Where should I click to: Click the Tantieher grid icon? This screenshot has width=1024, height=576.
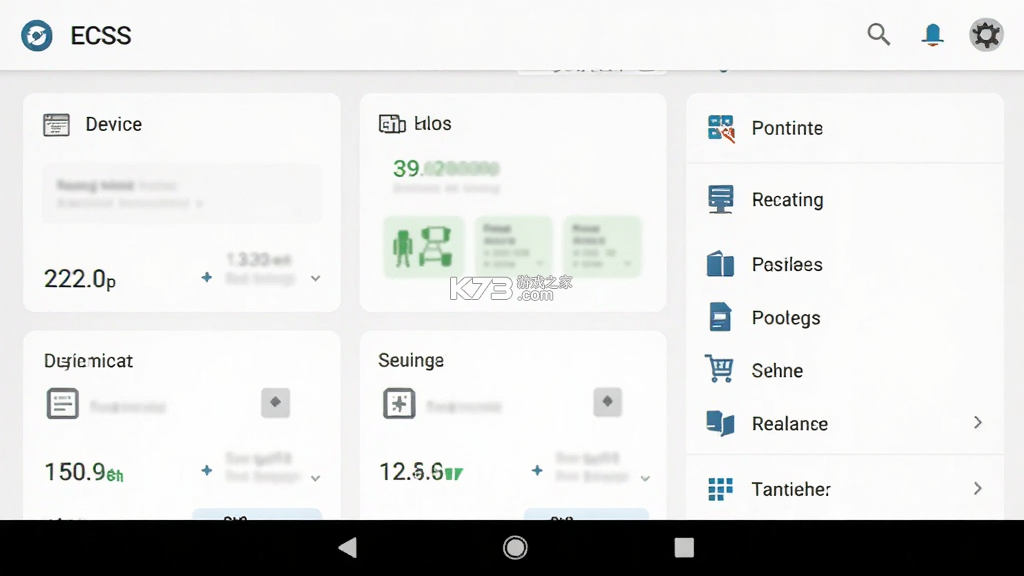(720, 489)
